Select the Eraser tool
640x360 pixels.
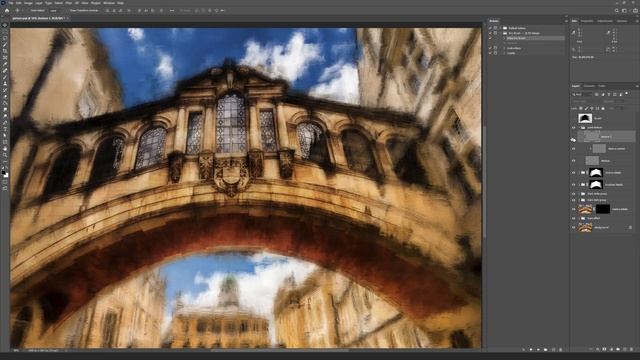tap(5, 97)
